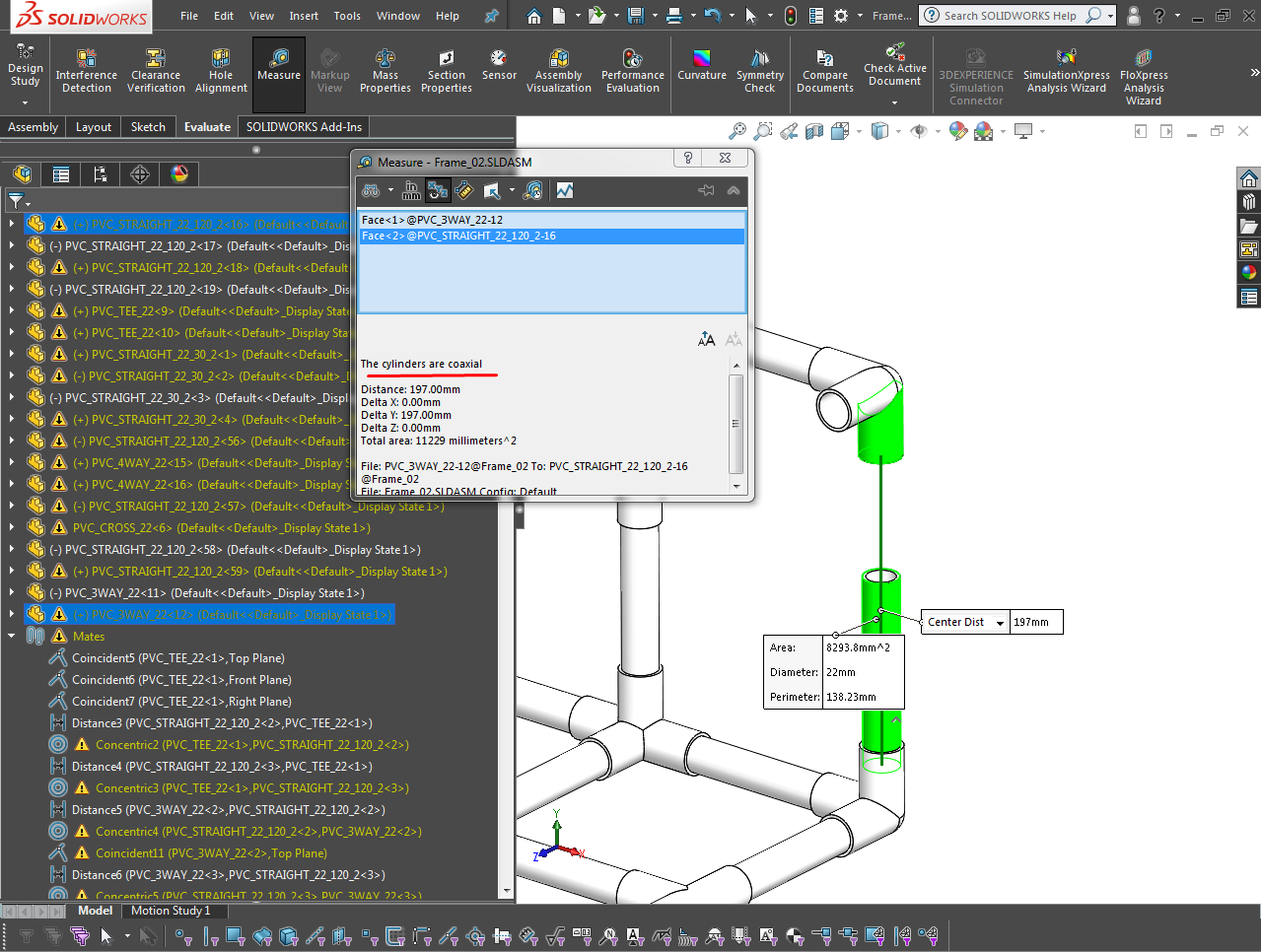Screen dimensions: 1261x952
Task: Open the Evaluate tab
Action: pyautogui.click(x=207, y=127)
